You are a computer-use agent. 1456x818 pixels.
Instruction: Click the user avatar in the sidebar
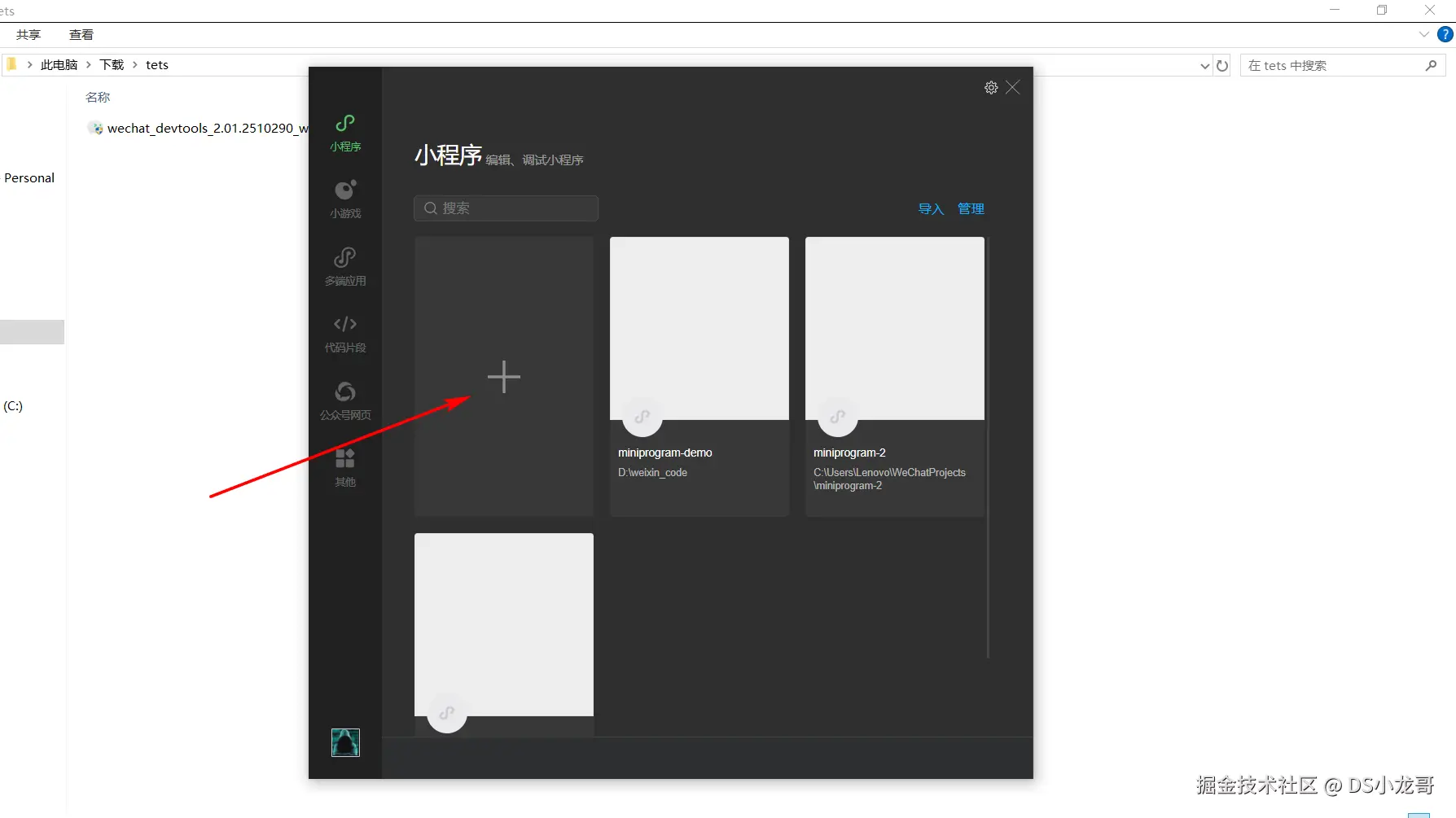pos(345,742)
